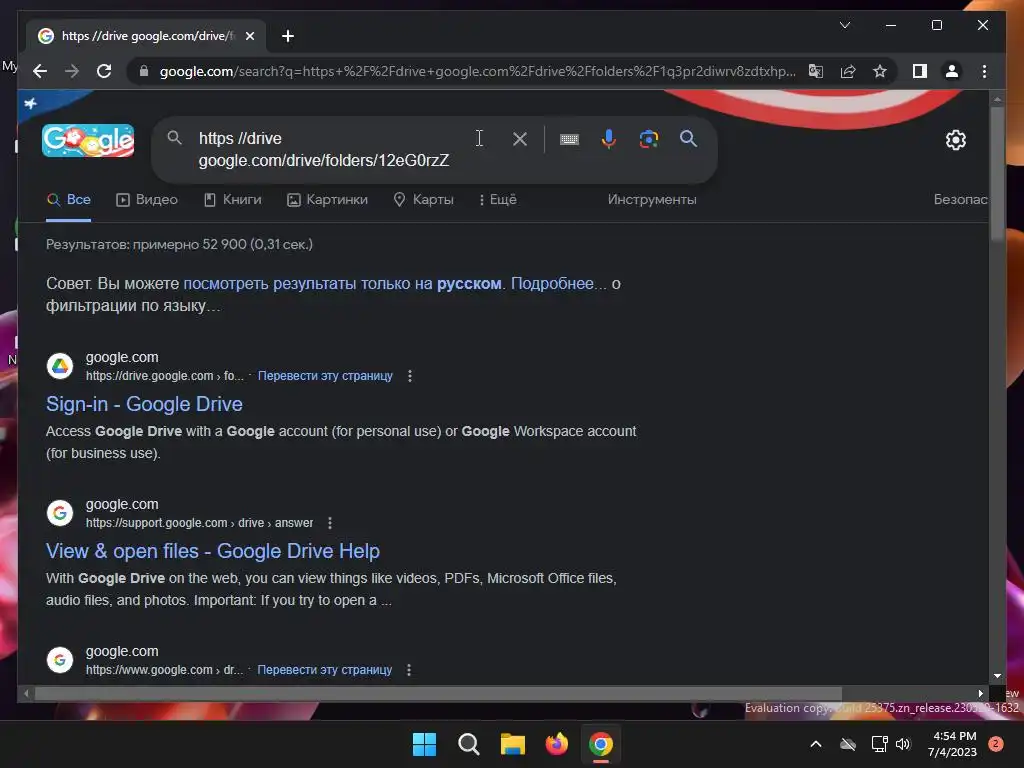The image size is (1024, 768).
Task: Show hidden system tray icons
Action: [816, 744]
